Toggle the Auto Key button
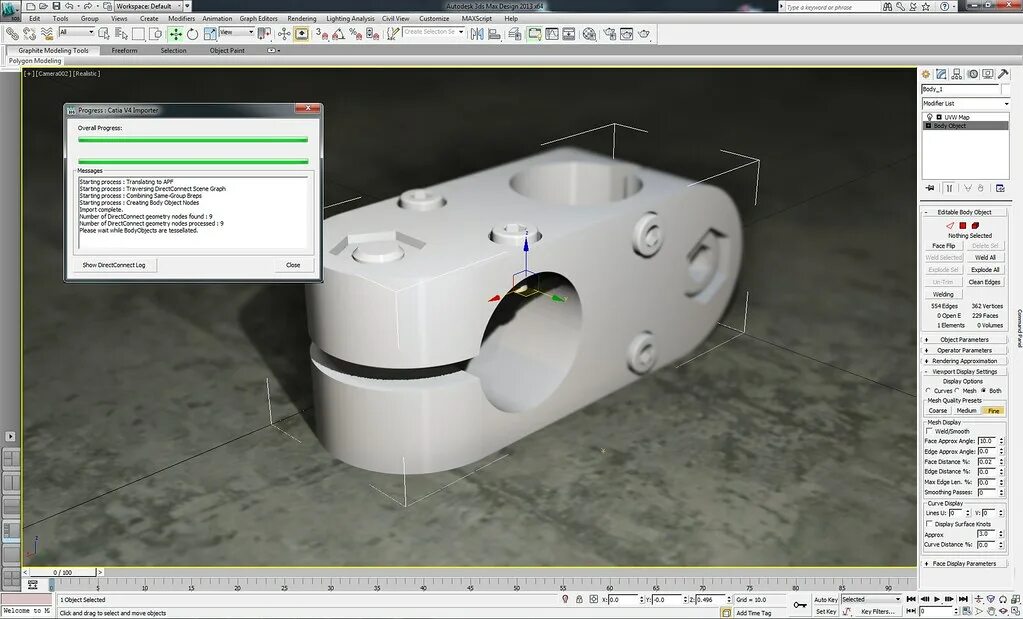 825,599
